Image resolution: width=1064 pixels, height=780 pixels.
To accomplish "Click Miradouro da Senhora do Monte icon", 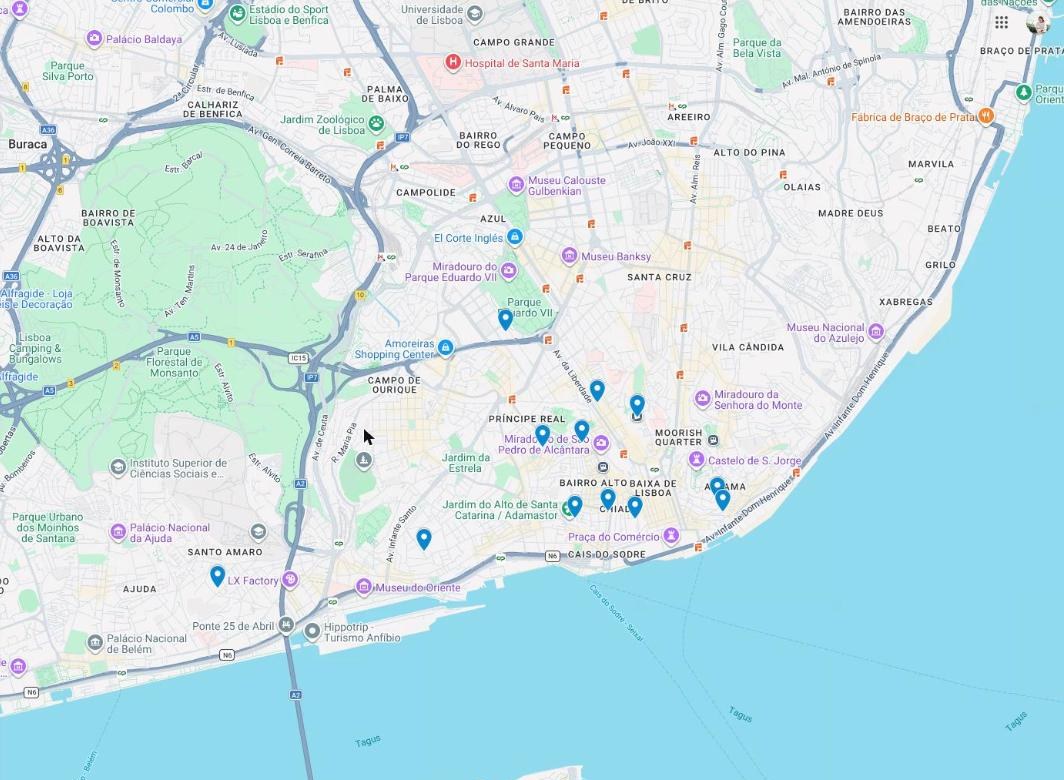I will click(703, 398).
